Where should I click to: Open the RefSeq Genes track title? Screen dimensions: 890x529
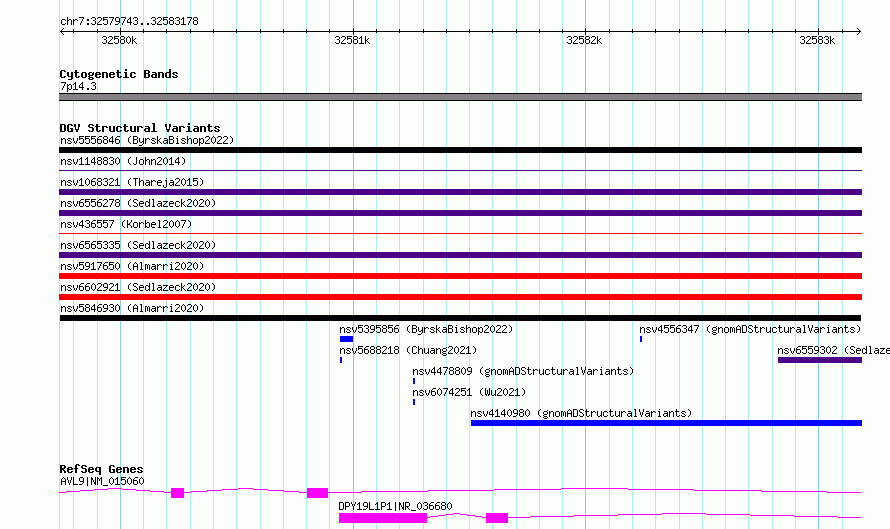(x=101, y=469)
